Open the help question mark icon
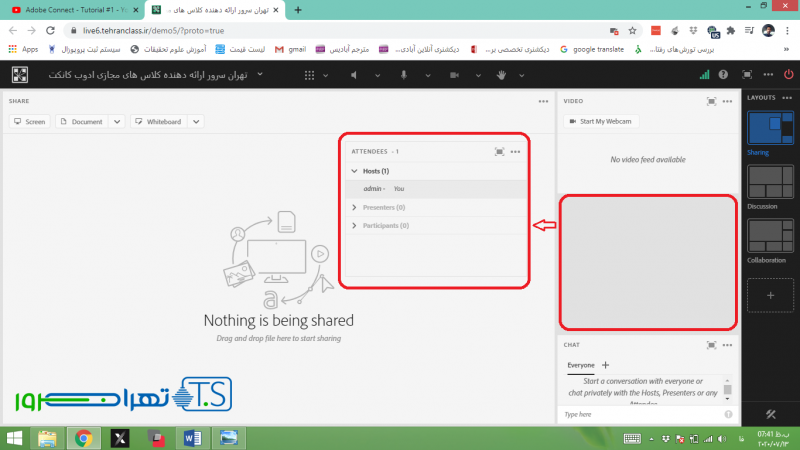 (722, 75)
